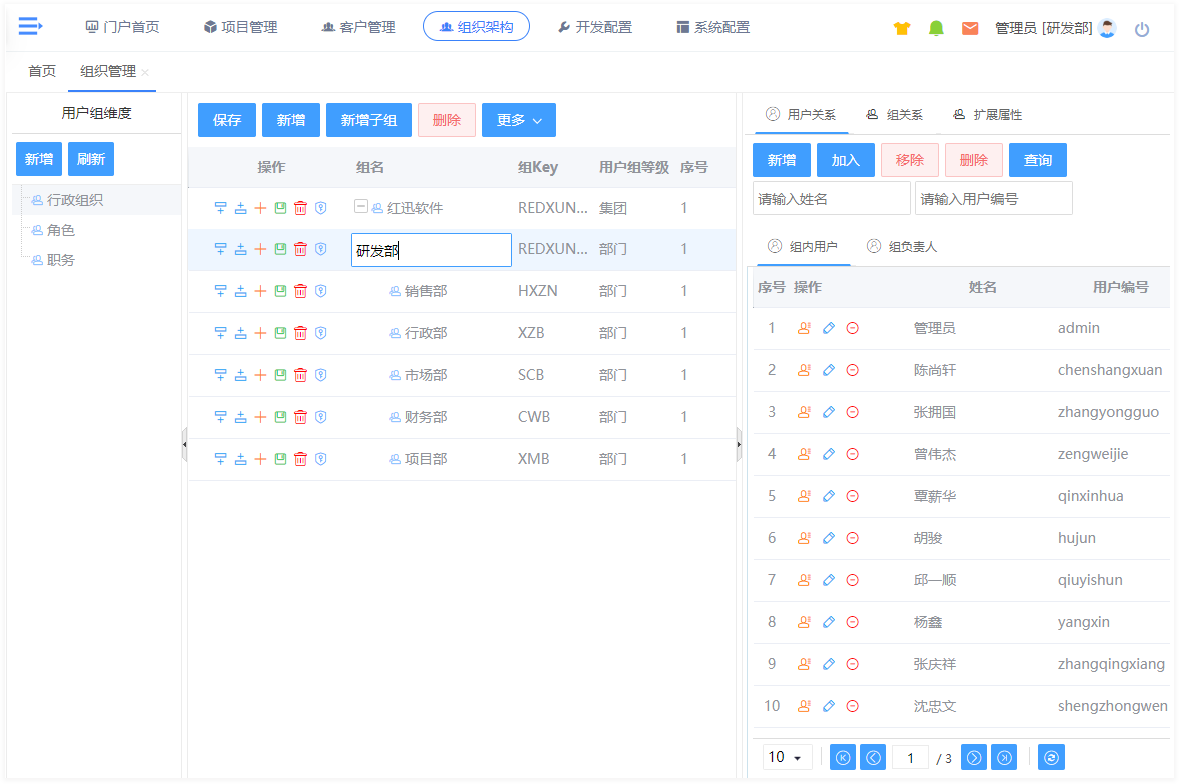The height and width of the screenshot is (784, 1179).
Task: Open the 项目管理 top menu
Action: (240, 27)
